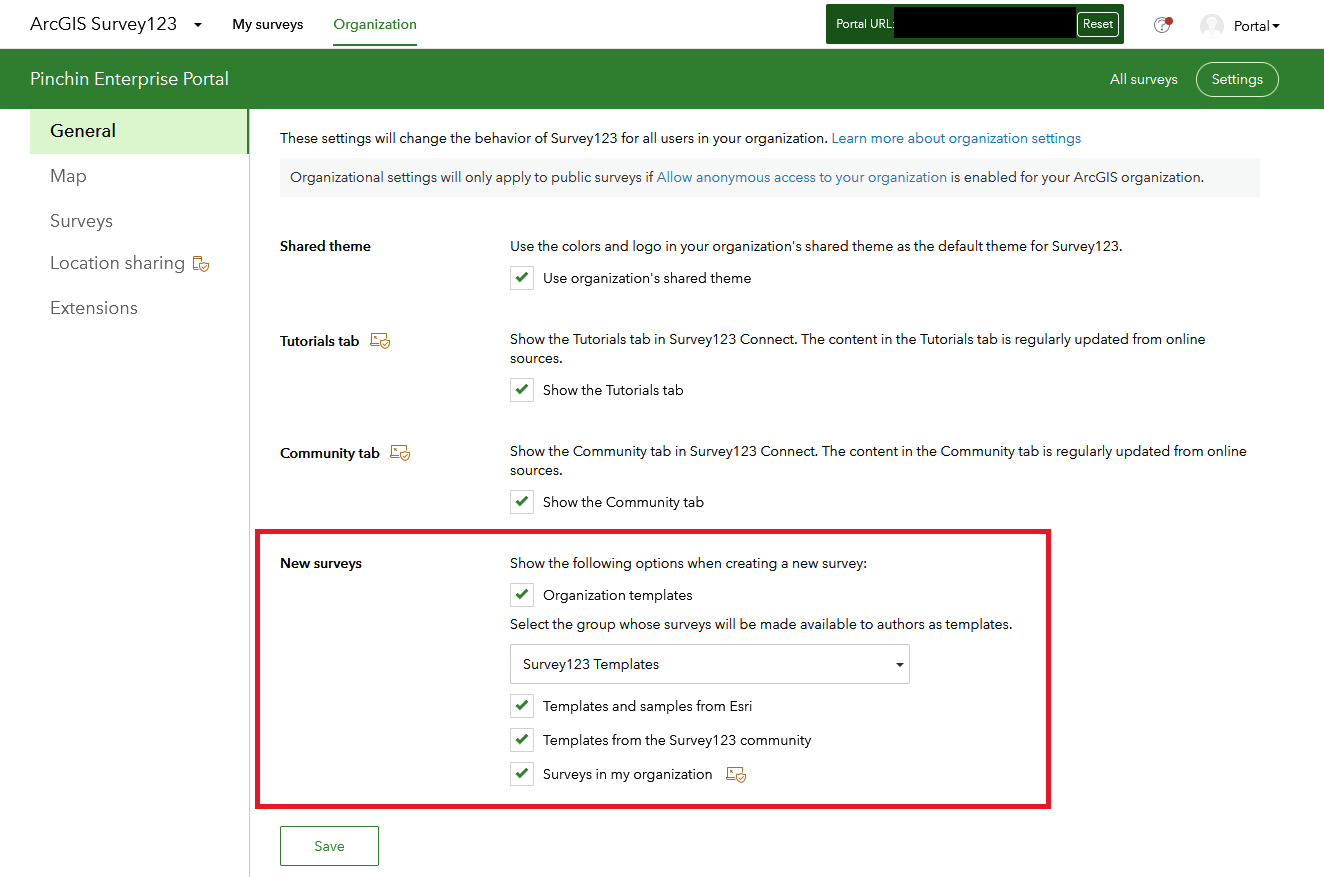The height and width of the screenshot is (877, 1324).
Task: Click the Survey123 Connect icon next to Tutorials tab
Action: pos(380,340)
